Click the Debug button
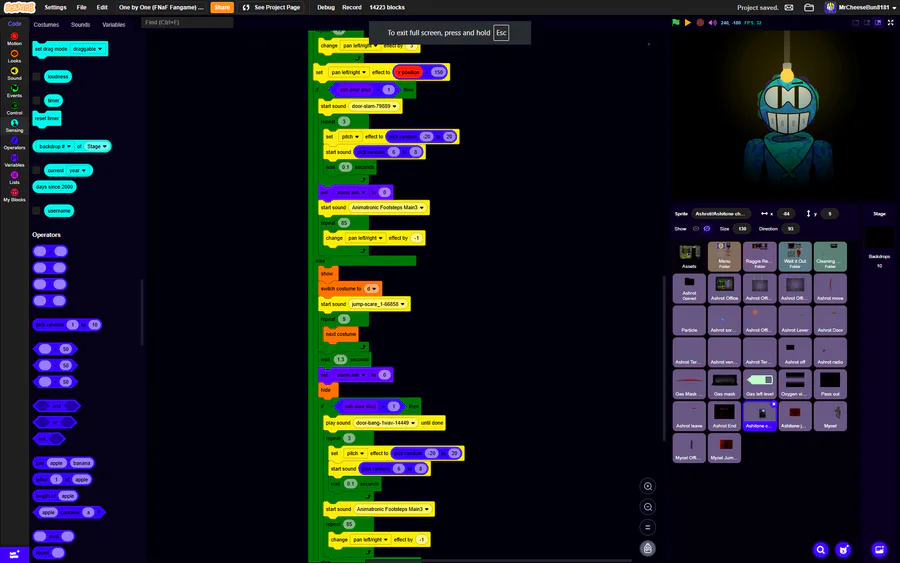 click(x=326, y=7)
